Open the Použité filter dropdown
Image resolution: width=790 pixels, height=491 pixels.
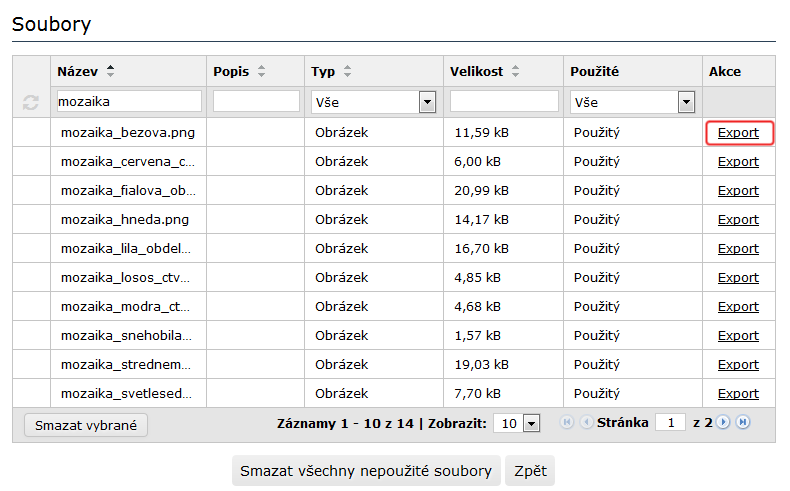686,102
